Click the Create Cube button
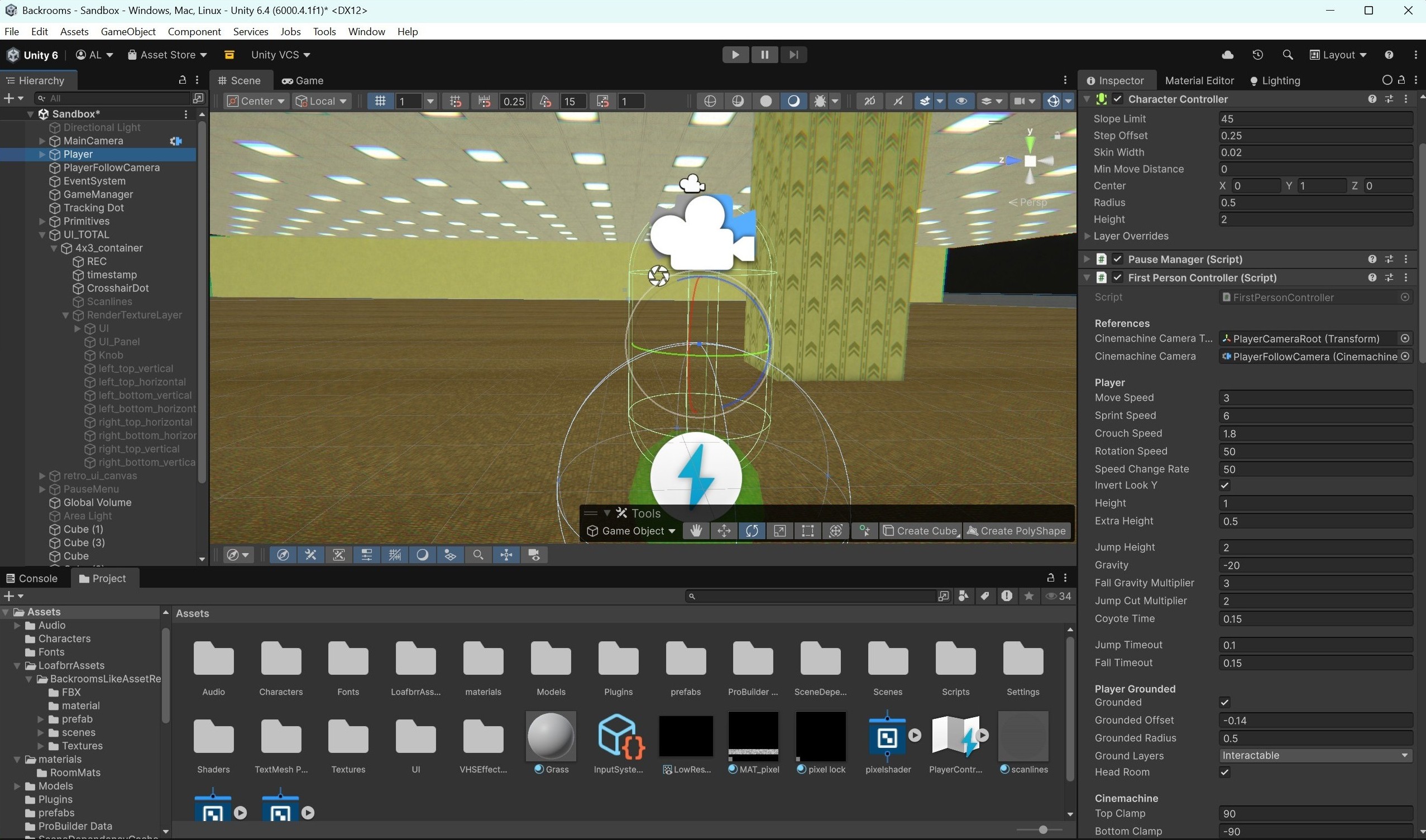 920,530
